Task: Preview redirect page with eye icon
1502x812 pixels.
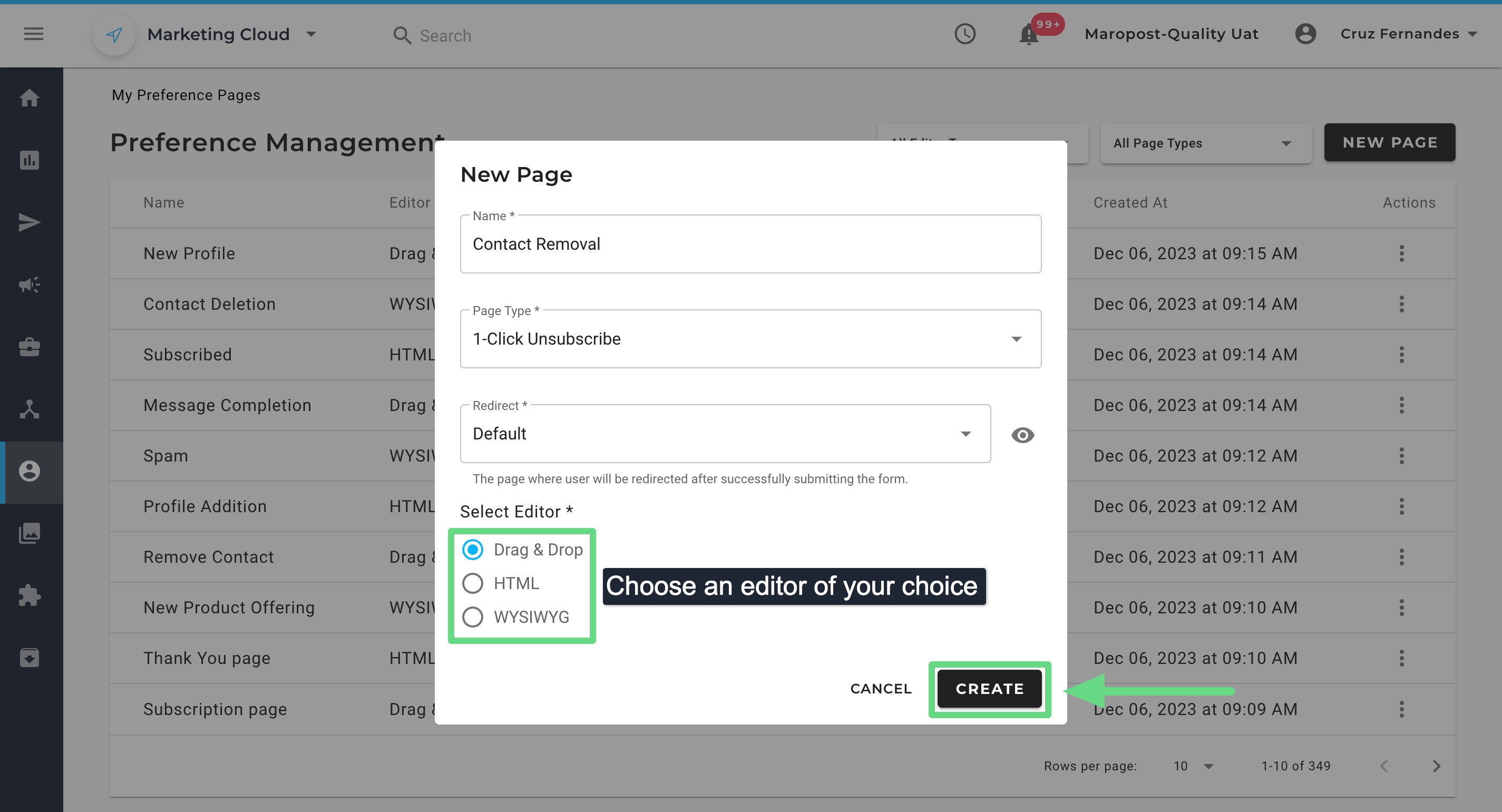Action: click(1022, 435)
